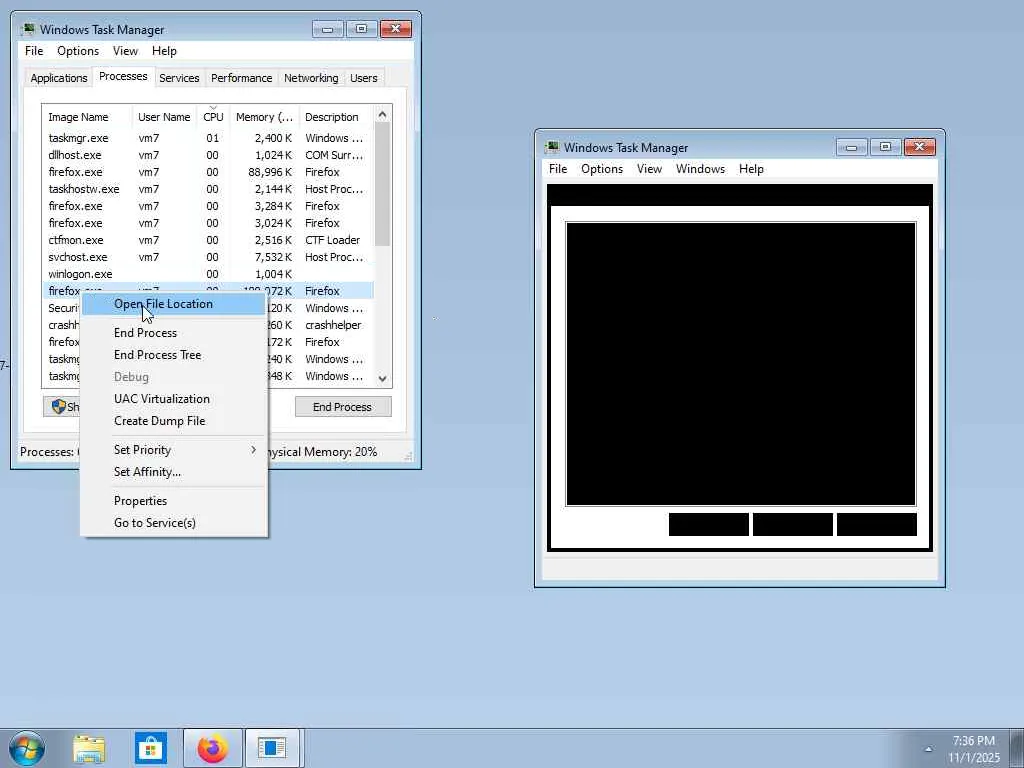The height and width of the screenshot is (768, 1024).
Task: Open View menu in right Task Manager
Action: [x=649, y=168]
